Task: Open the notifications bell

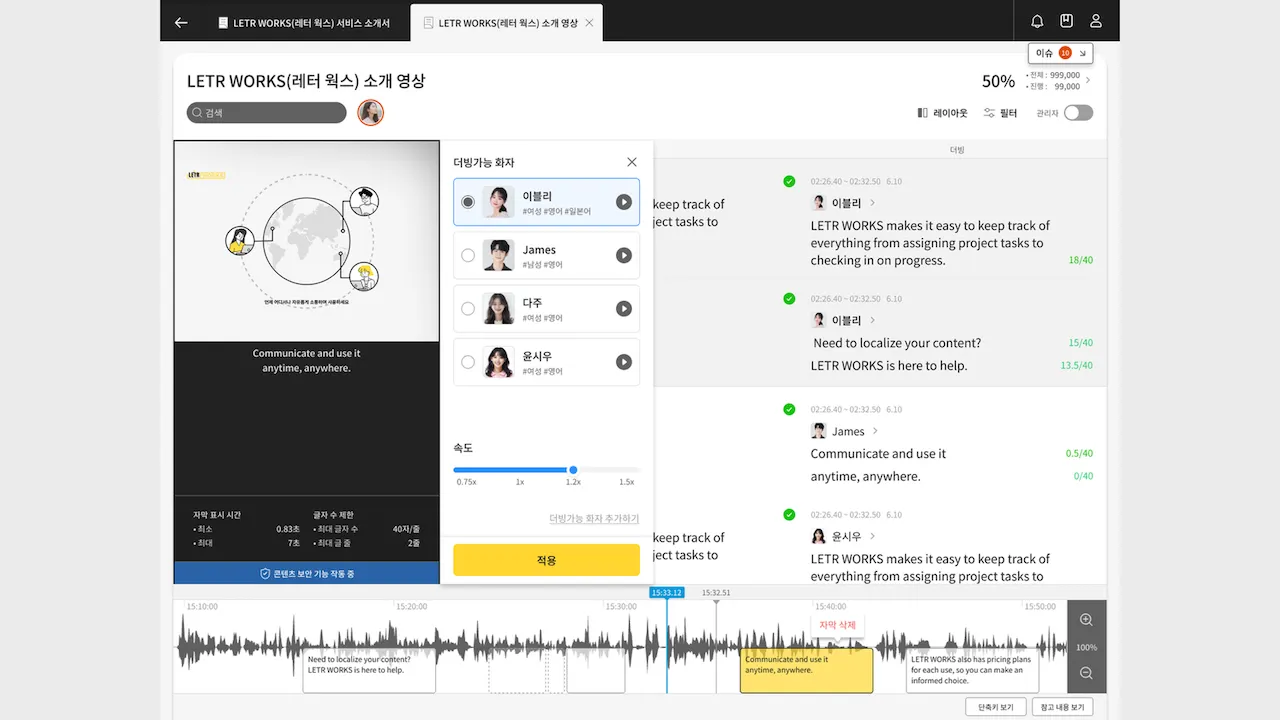Action: click(1037, 21)
